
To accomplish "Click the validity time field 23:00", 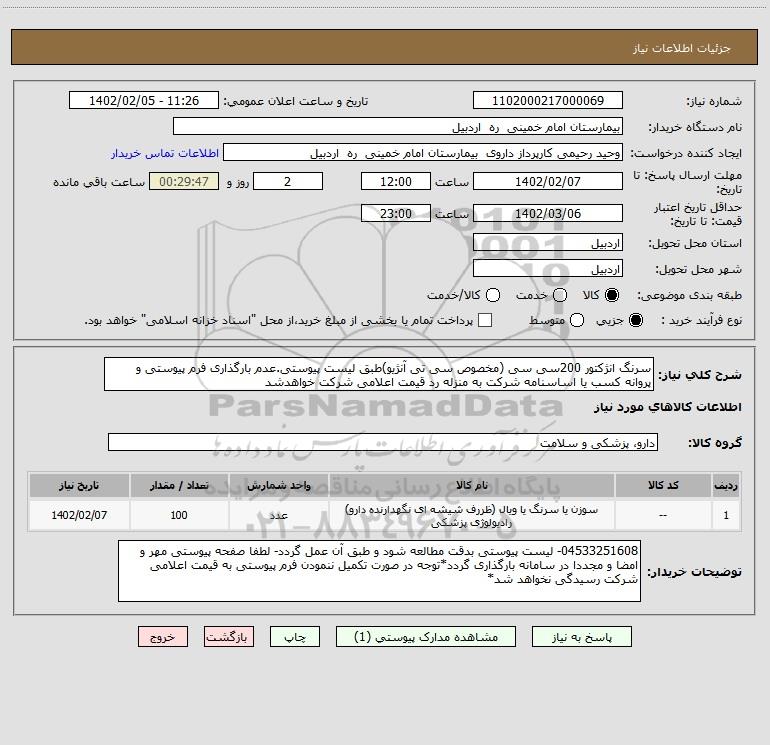I will pos(396,213).
